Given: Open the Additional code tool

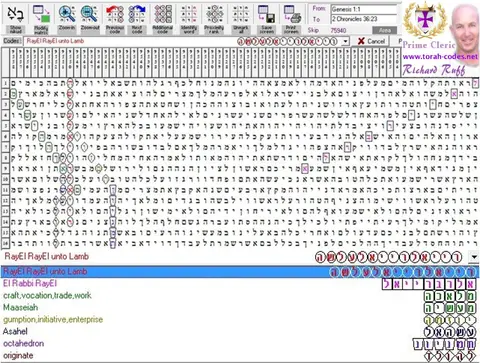Looking at the screenshot, I should coord(163,19).
